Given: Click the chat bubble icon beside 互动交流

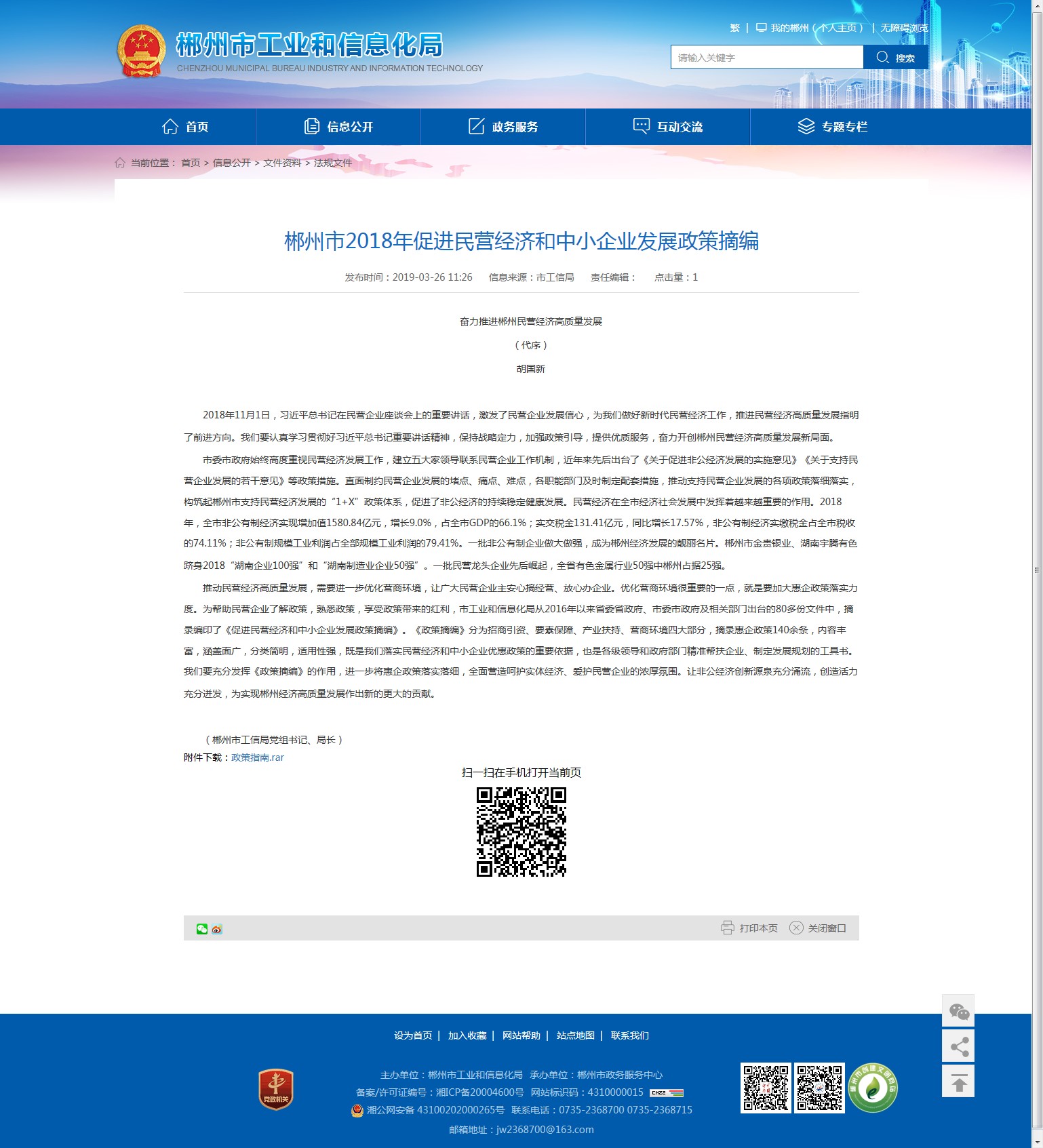Looking at the screenshot, I should click(642, 126).
